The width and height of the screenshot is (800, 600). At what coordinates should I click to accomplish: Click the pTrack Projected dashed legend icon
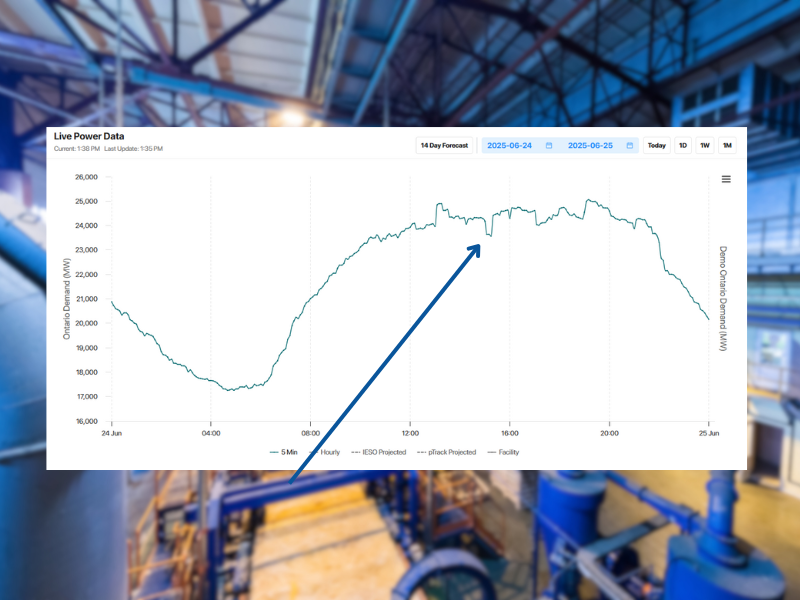click(x=420, y=452)
